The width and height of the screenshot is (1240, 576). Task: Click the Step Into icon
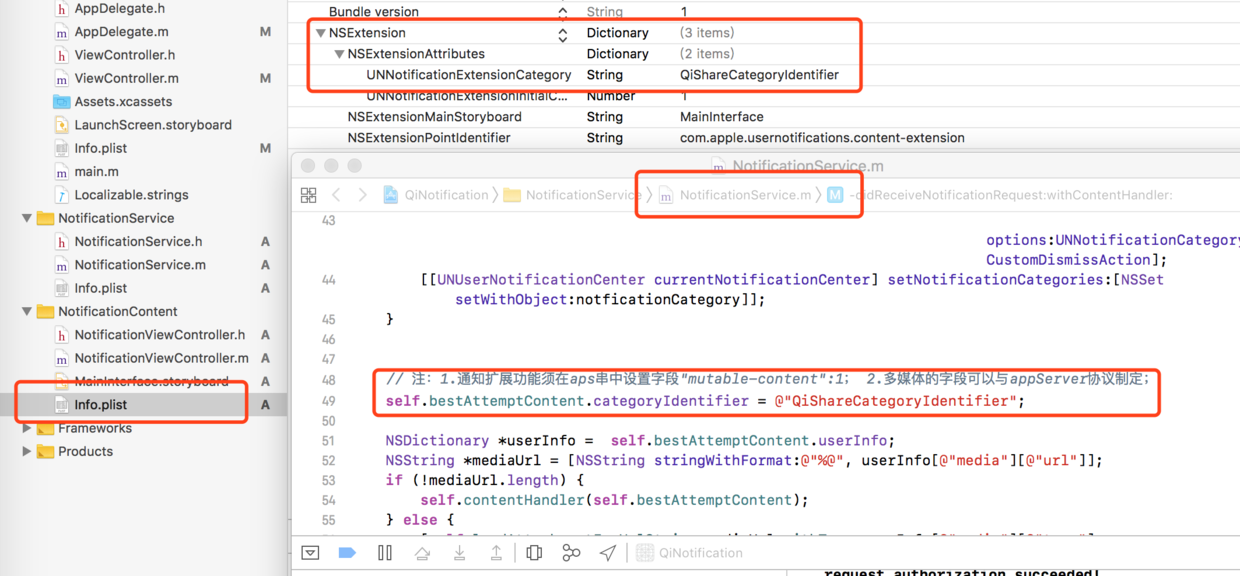coord(459,552)
